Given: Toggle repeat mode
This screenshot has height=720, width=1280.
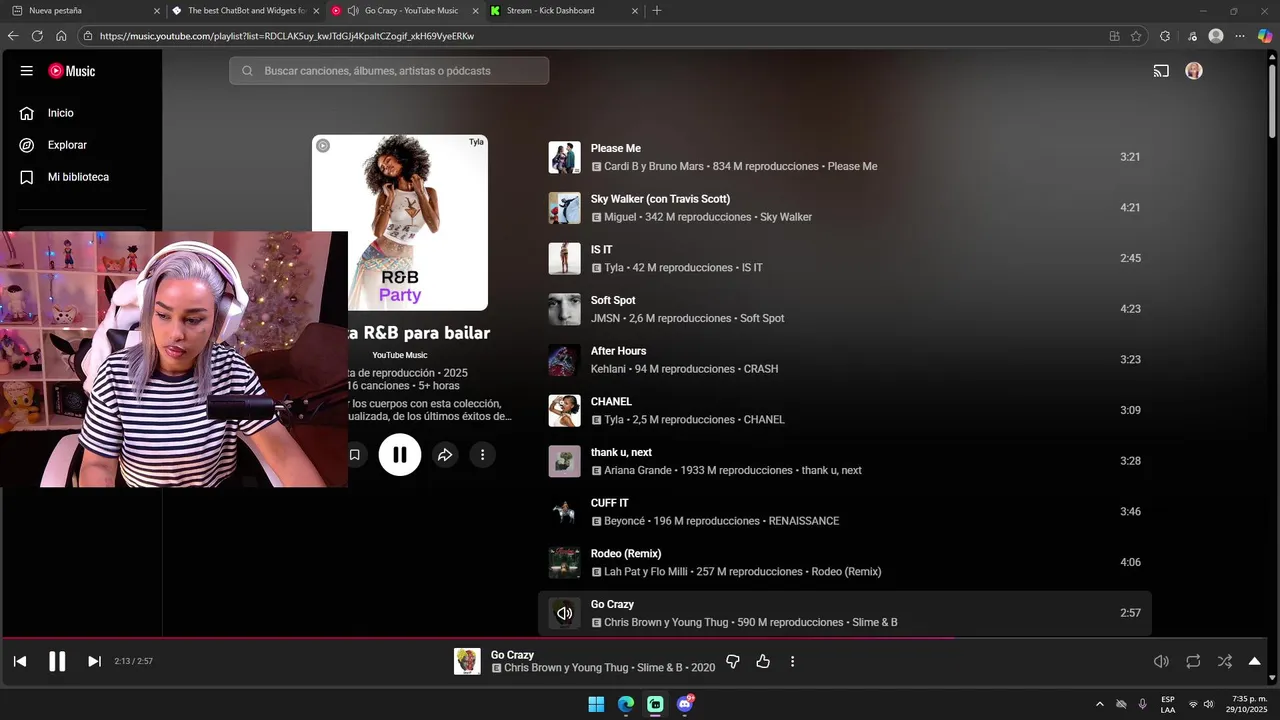Looking at the screenshot, I should (x=1193, y=661).
